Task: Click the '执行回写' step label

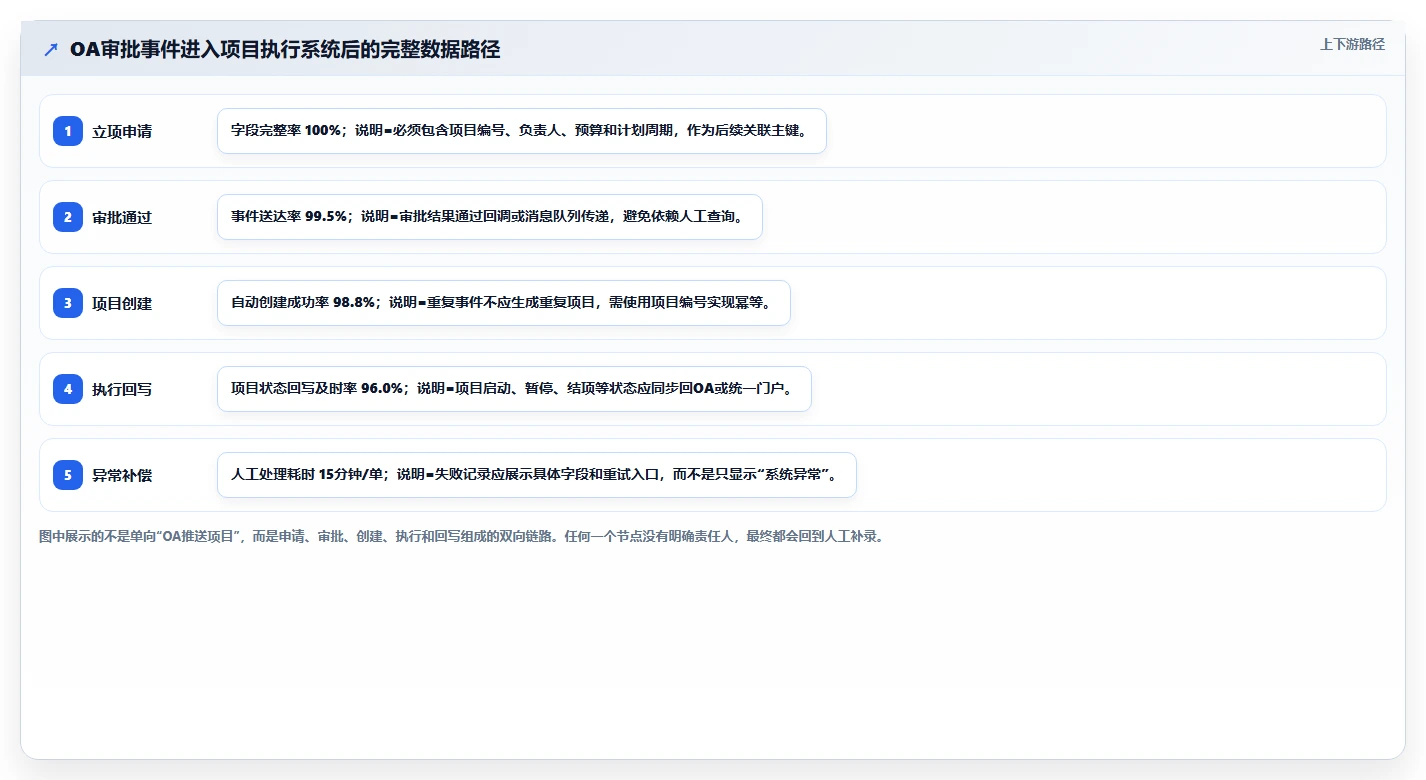Action: click(x=122, y=389)
